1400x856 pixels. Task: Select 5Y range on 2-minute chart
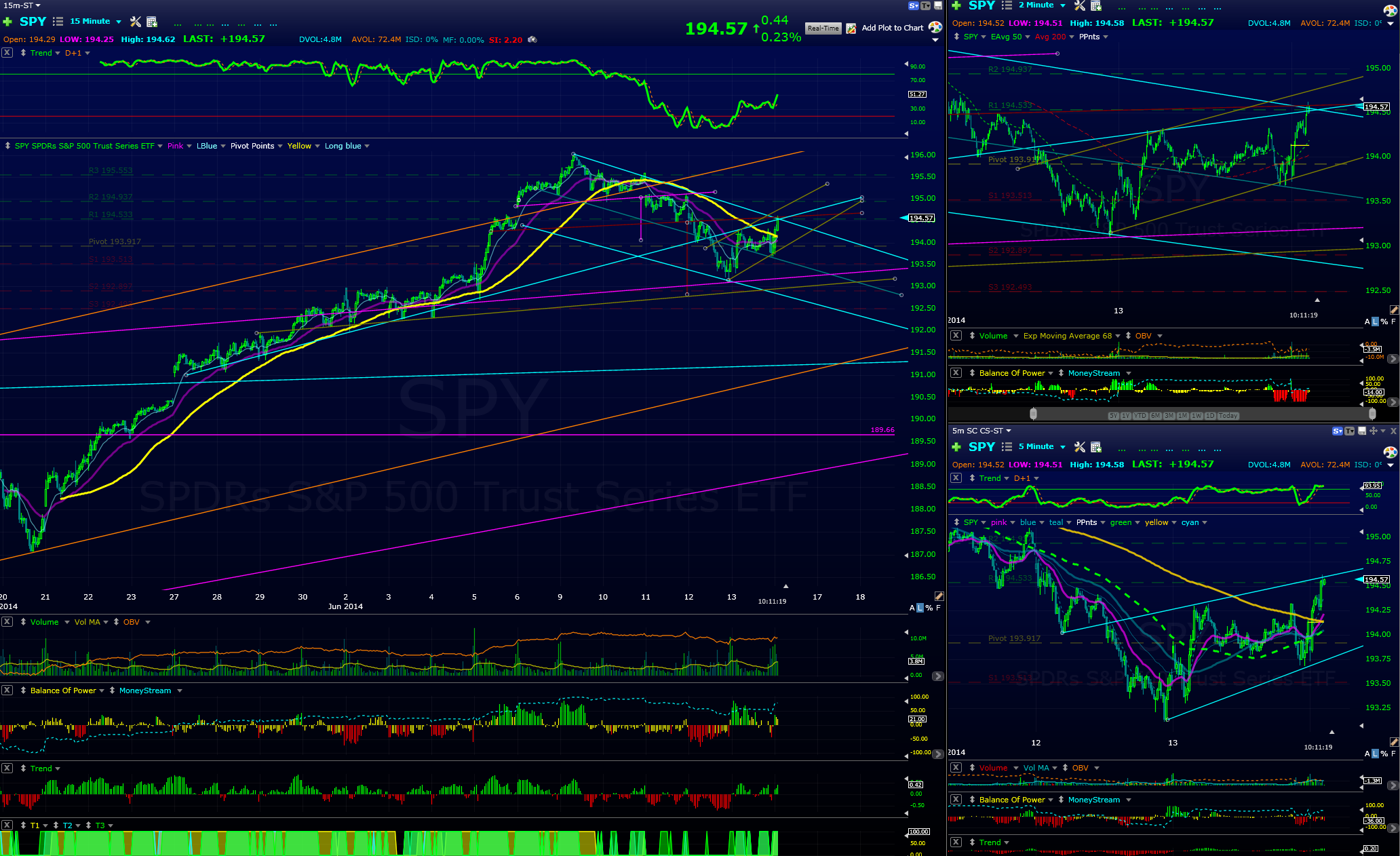[x=1113, y=416]
